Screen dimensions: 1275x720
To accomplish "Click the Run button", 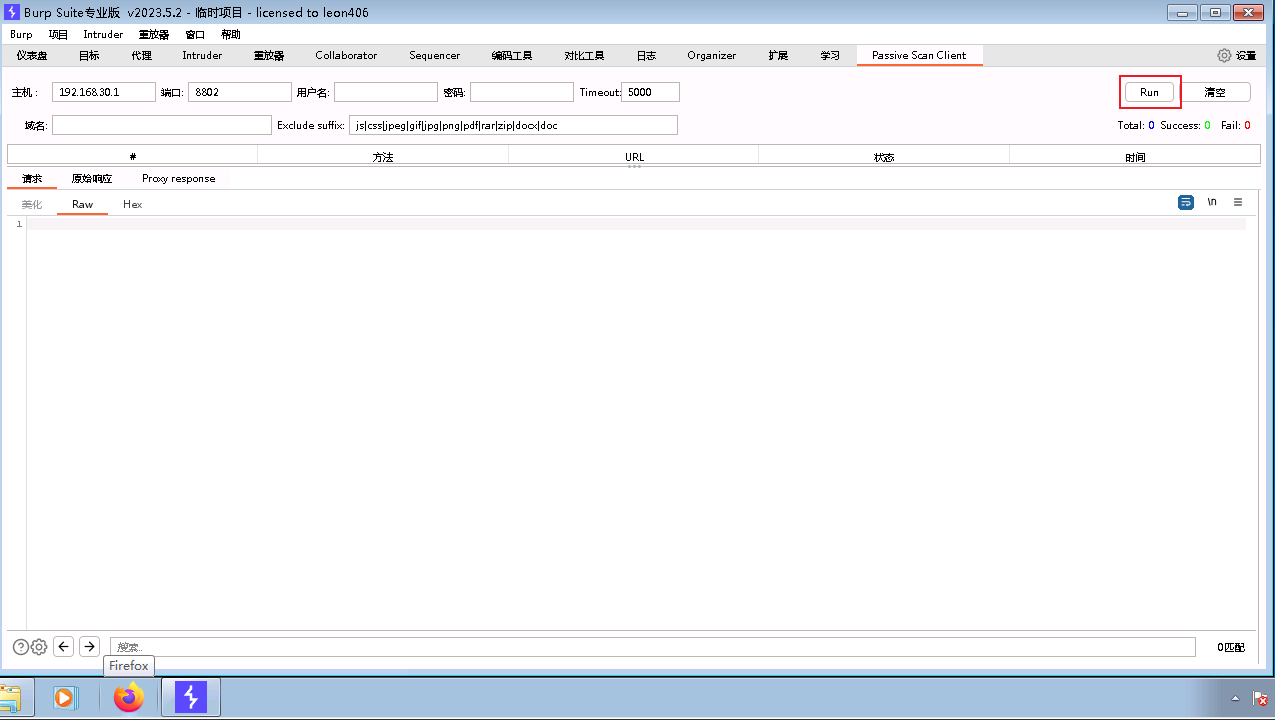I will (1149, 92).
